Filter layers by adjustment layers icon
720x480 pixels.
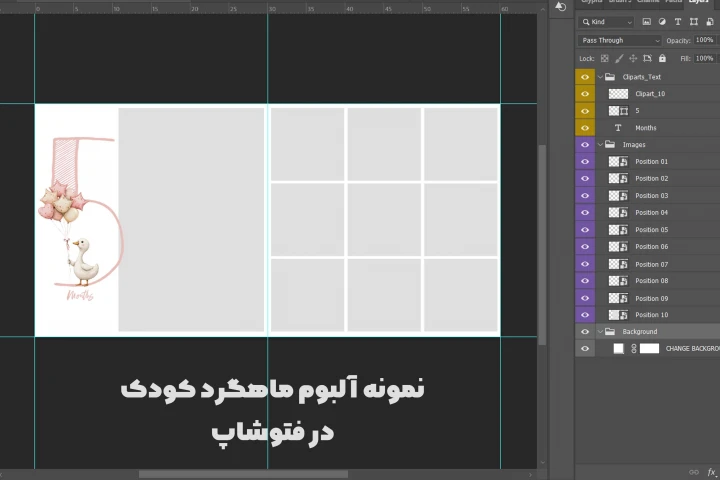662,22
